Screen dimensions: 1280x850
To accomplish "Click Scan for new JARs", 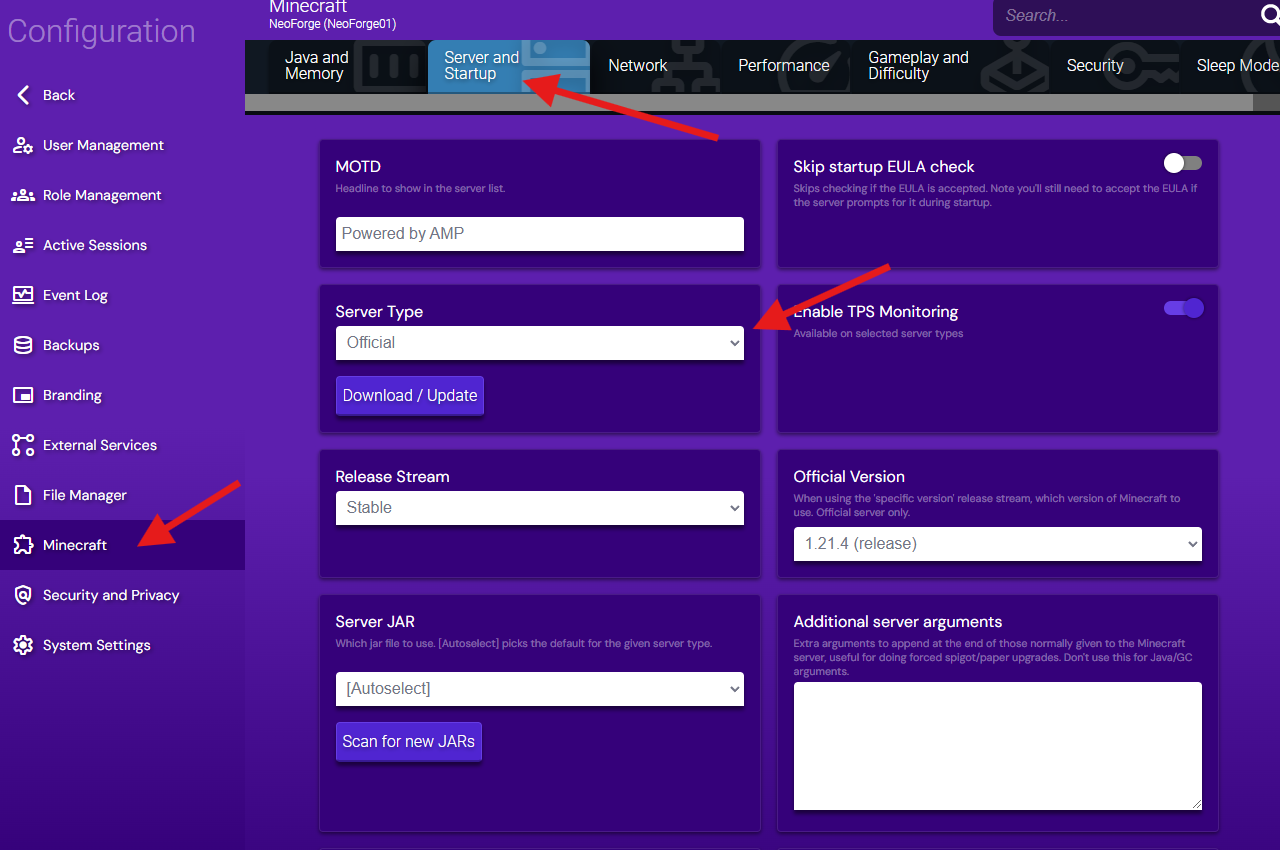I will click(x=408, y=741).
